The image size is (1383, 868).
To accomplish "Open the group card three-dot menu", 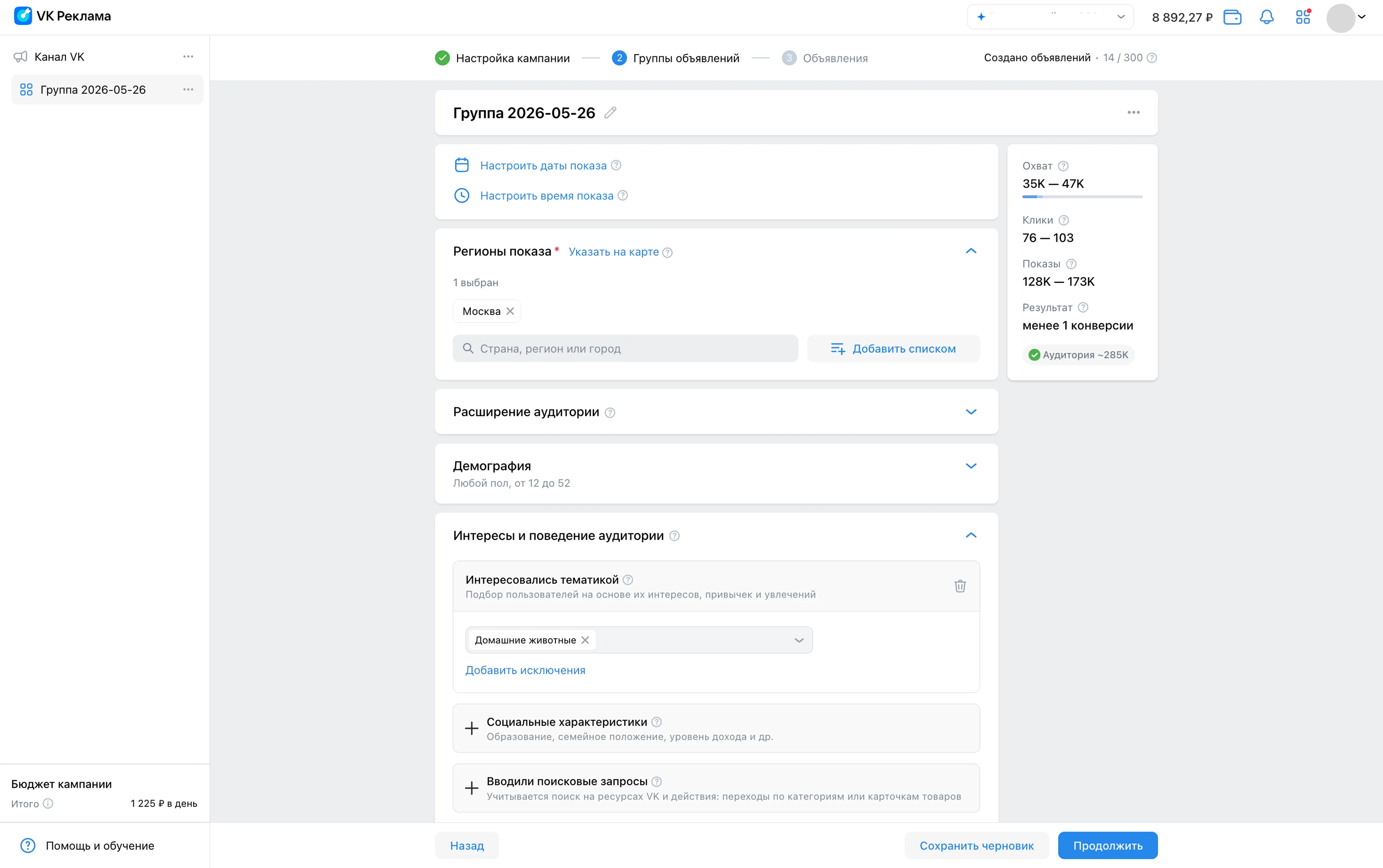I will coord(1133,113).
